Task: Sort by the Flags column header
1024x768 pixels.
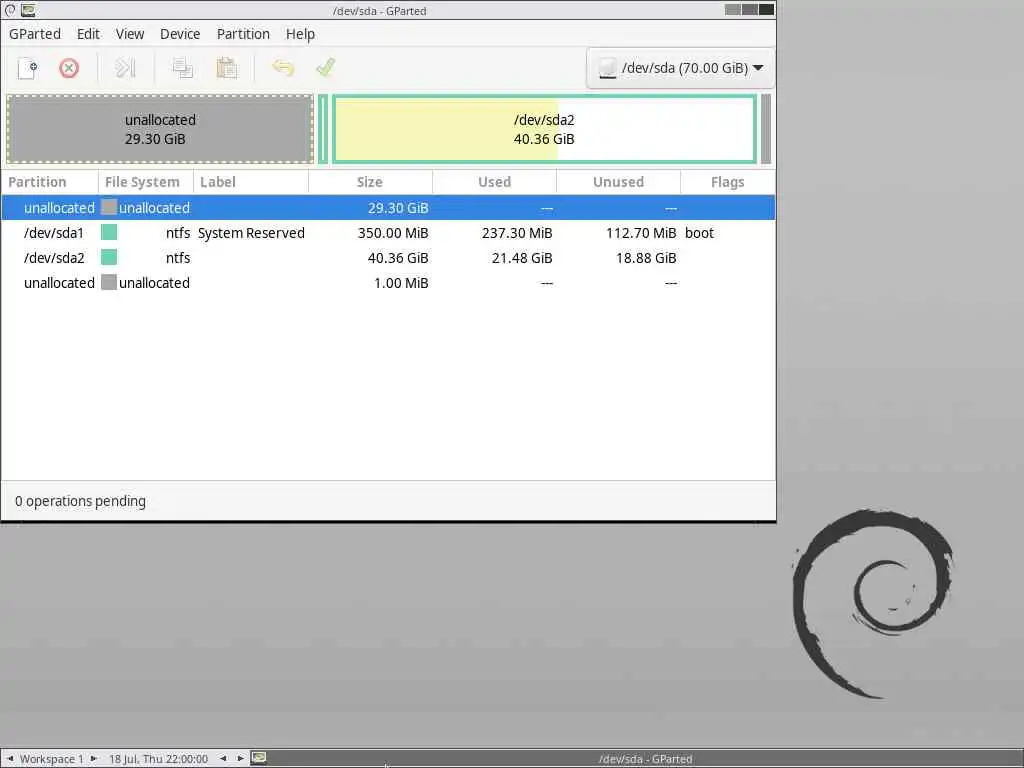Action: click(x=728, y=182)
